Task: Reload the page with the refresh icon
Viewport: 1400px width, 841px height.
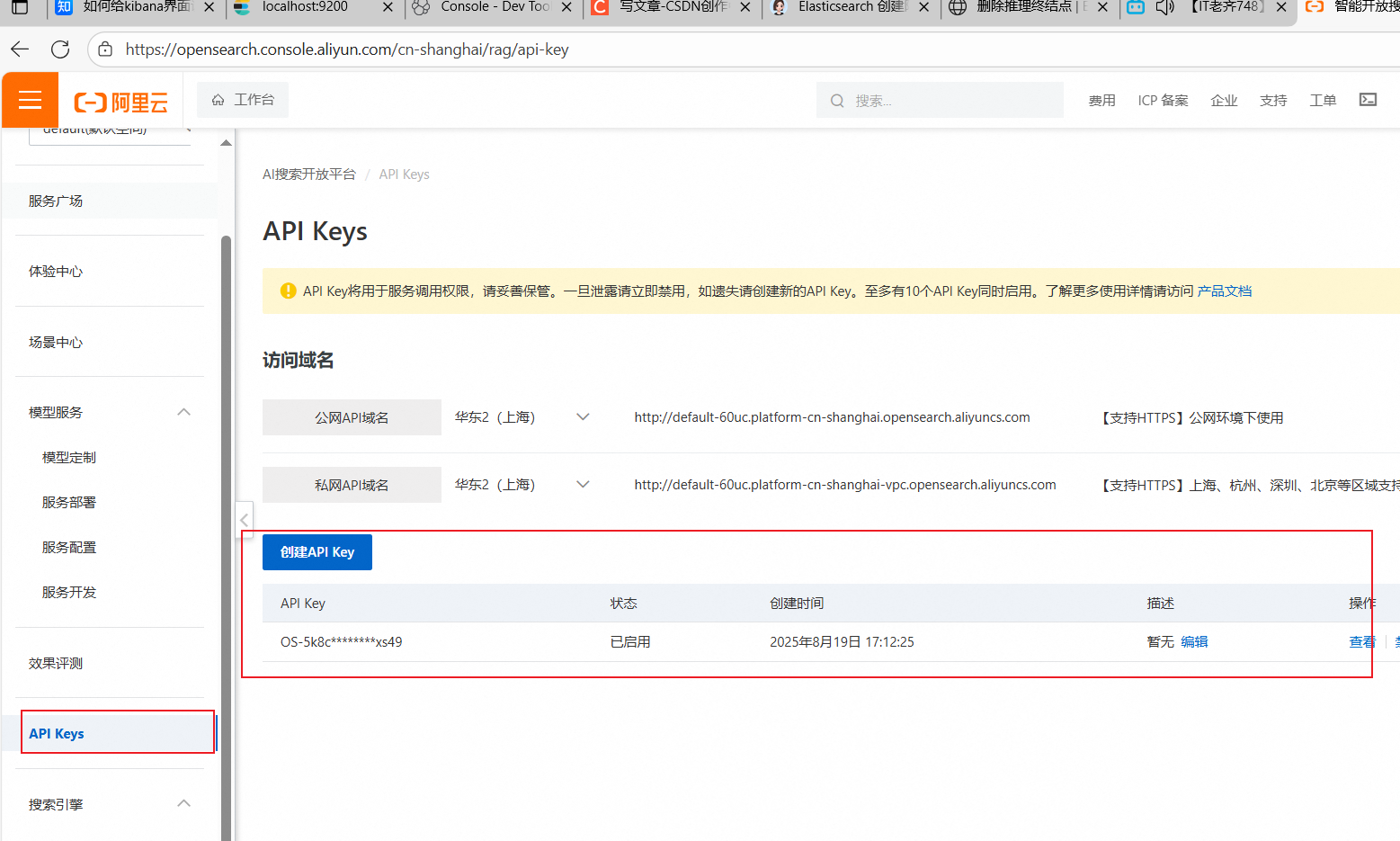Action: tap(60, 49)
